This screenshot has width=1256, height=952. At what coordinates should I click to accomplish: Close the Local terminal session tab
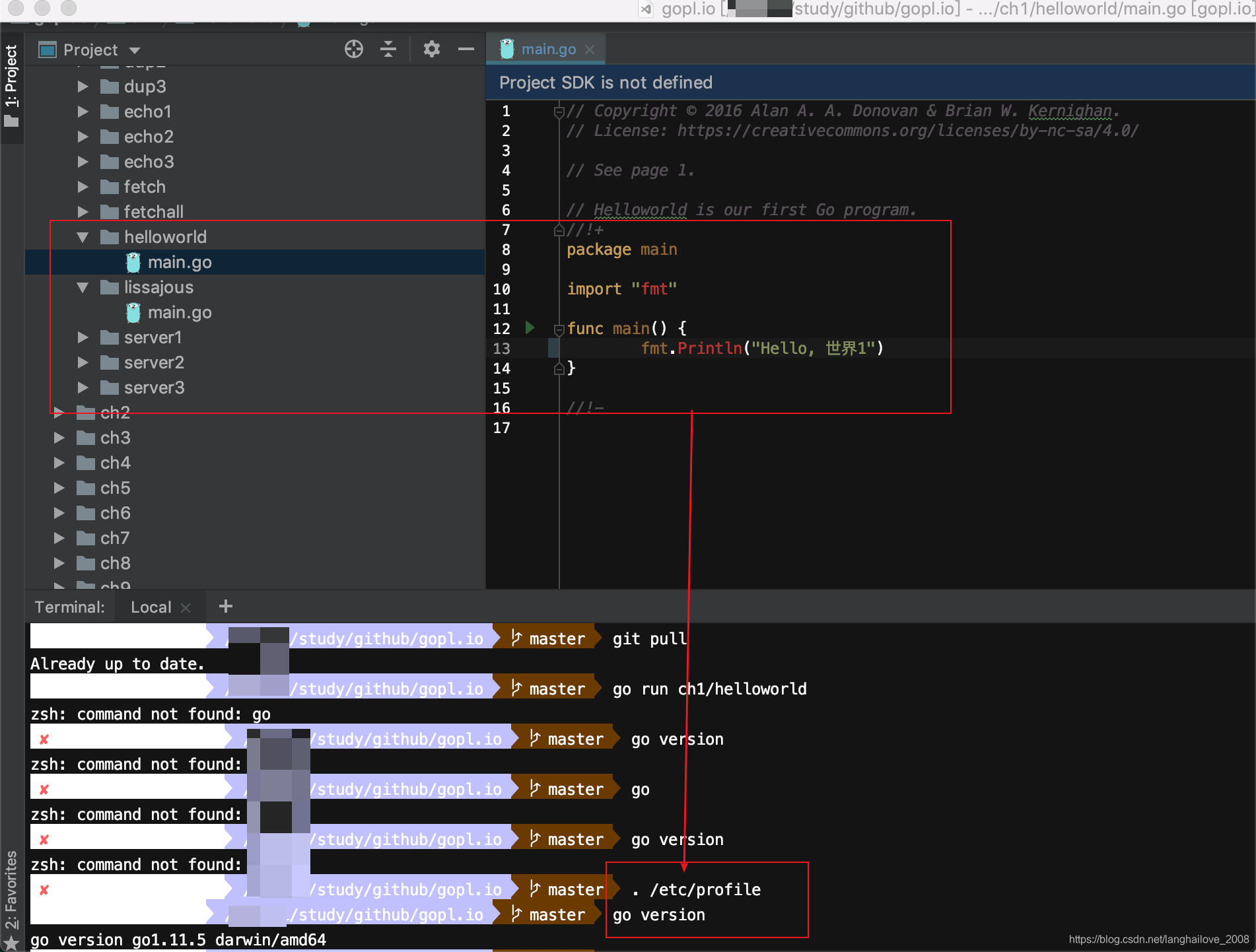pyautogui.click(x=186, y=608)
